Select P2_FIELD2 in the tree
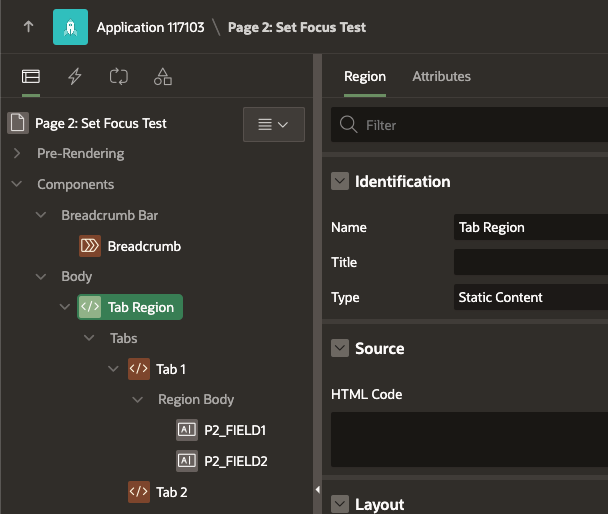The image size is (608, 514). pos(235,461)
